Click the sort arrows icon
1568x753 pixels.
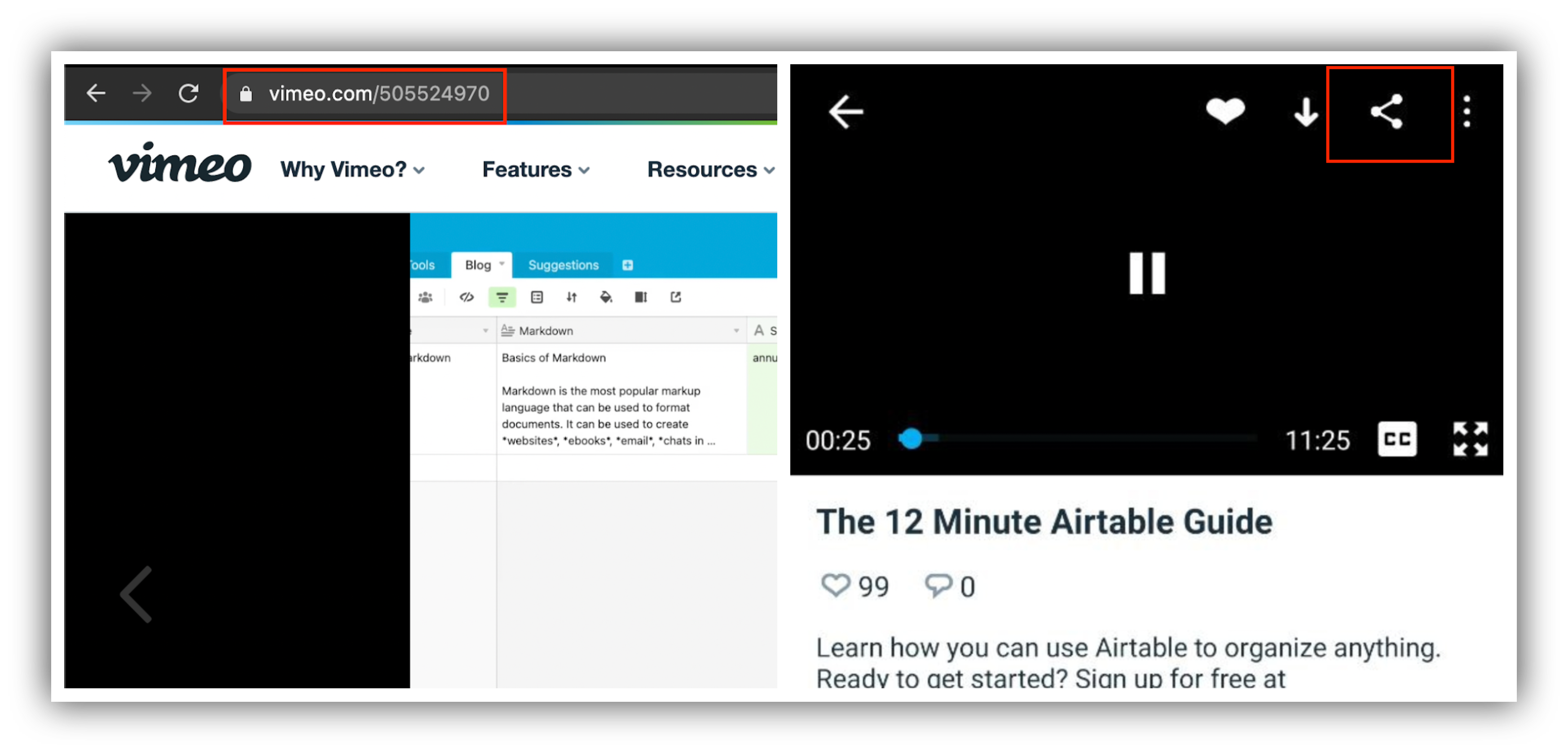571,297
